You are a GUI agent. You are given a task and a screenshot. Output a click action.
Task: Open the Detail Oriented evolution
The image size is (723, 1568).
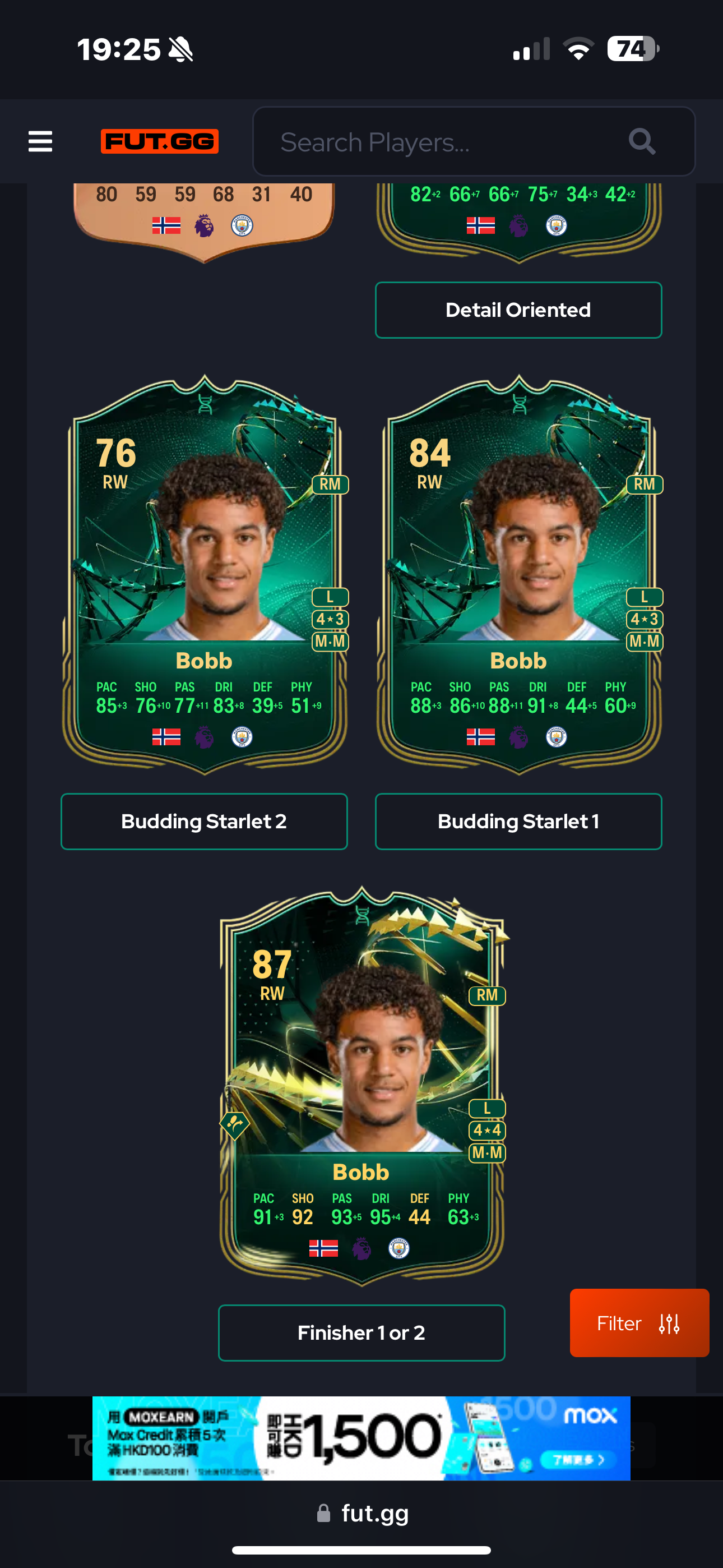[518, 310]
